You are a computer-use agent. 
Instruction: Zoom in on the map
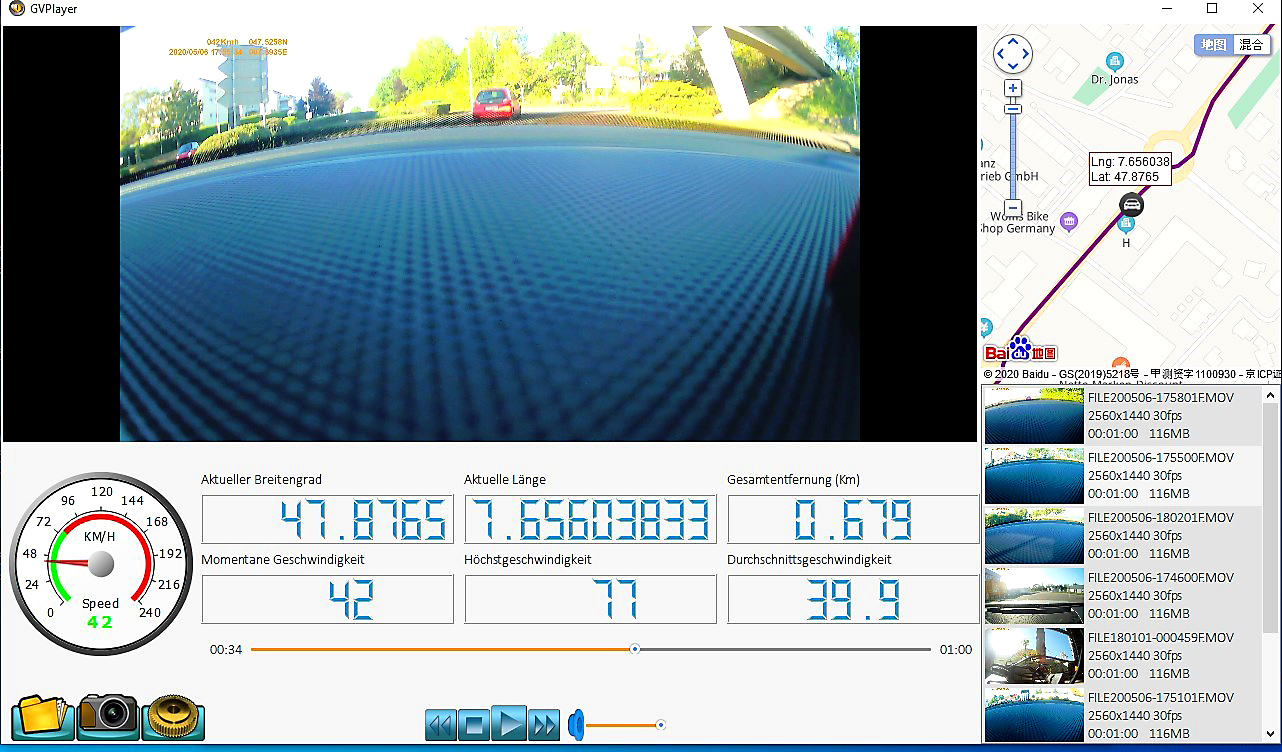click(x=1013, y=88)
